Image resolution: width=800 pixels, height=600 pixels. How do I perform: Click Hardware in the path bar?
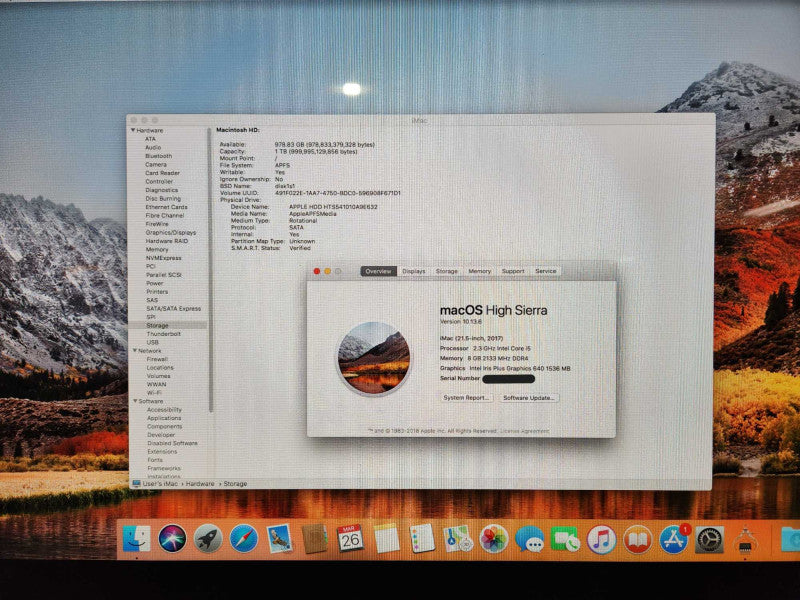[200, 484]
